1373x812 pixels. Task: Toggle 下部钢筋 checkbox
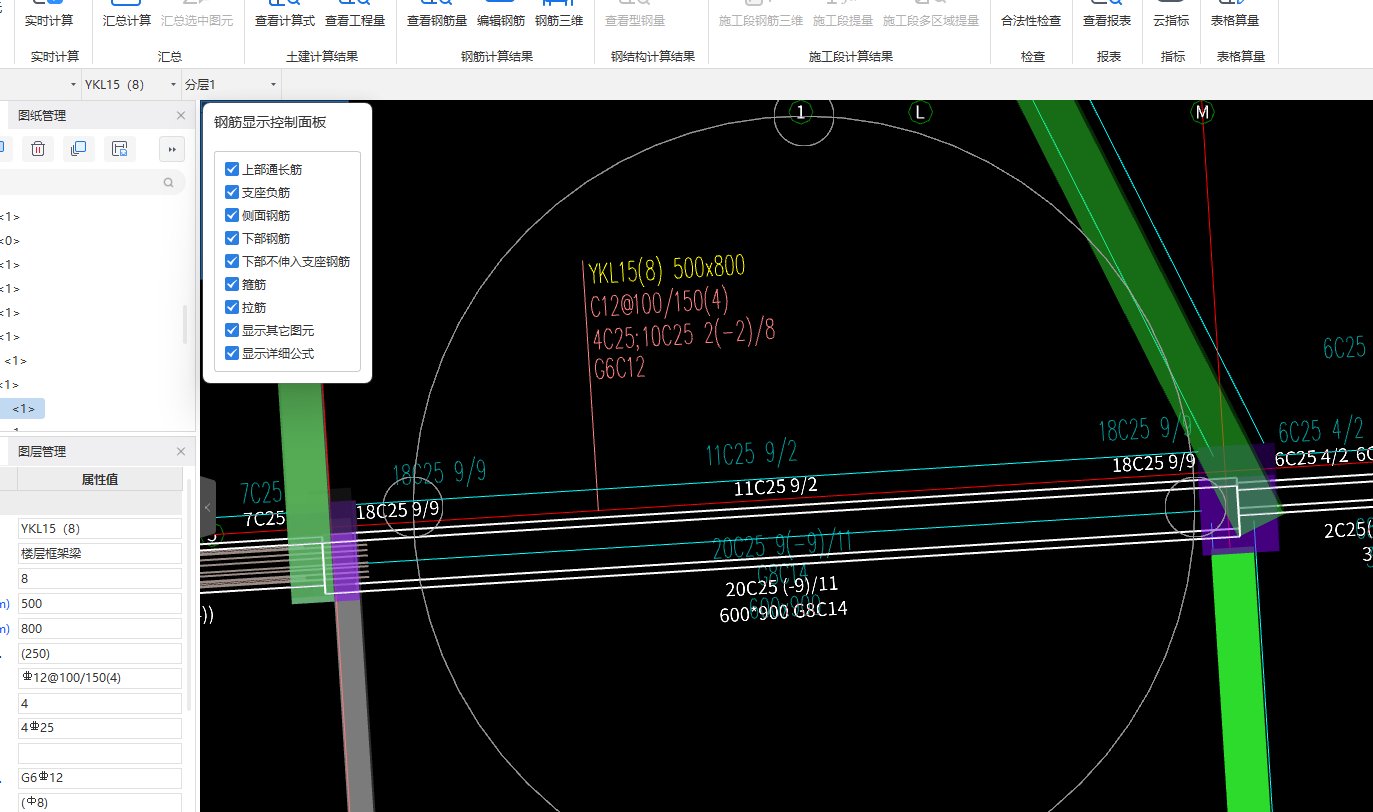232,238
